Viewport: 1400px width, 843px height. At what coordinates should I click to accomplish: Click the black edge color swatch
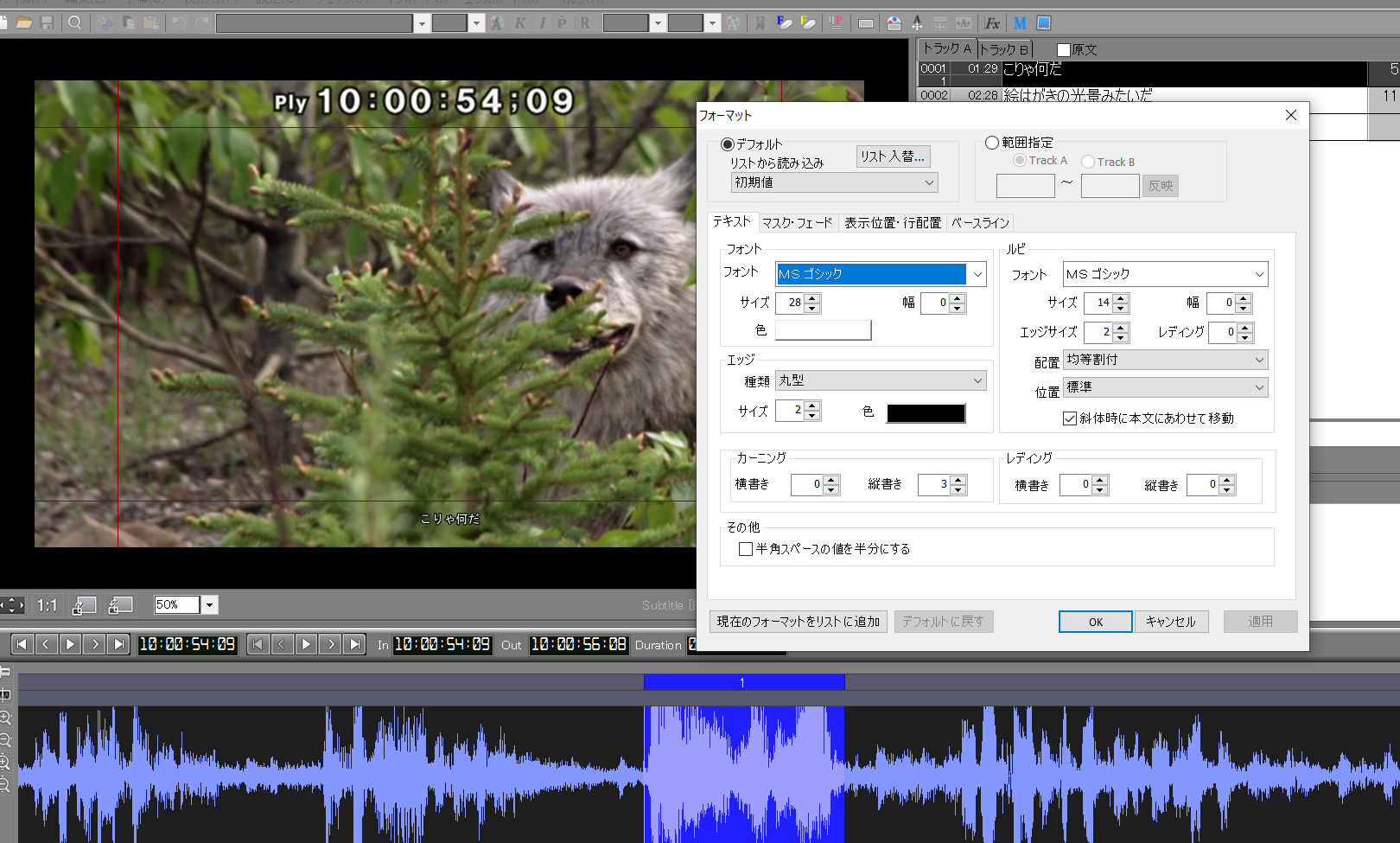click(926, 413)
